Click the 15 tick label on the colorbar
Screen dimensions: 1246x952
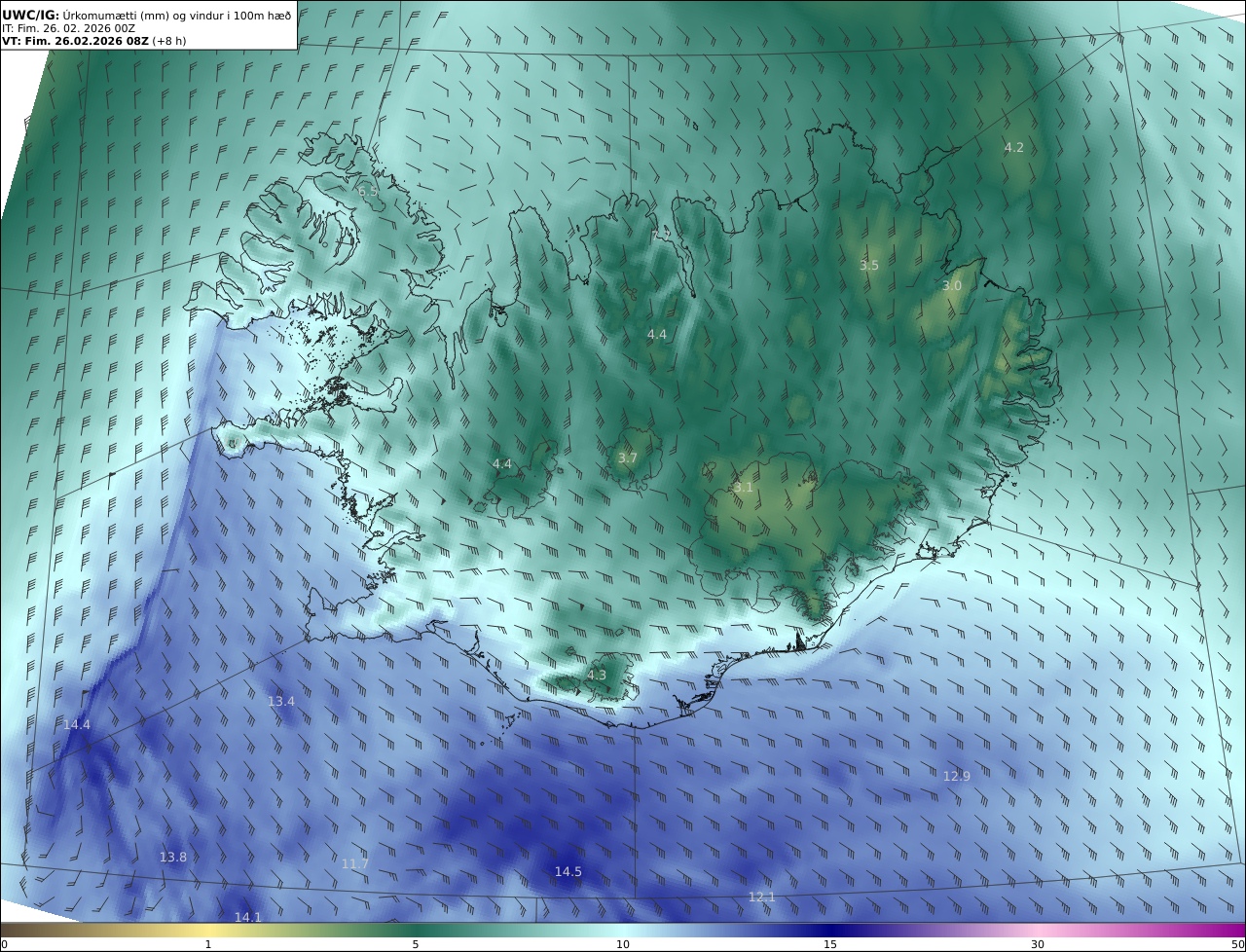pos(830,944)
